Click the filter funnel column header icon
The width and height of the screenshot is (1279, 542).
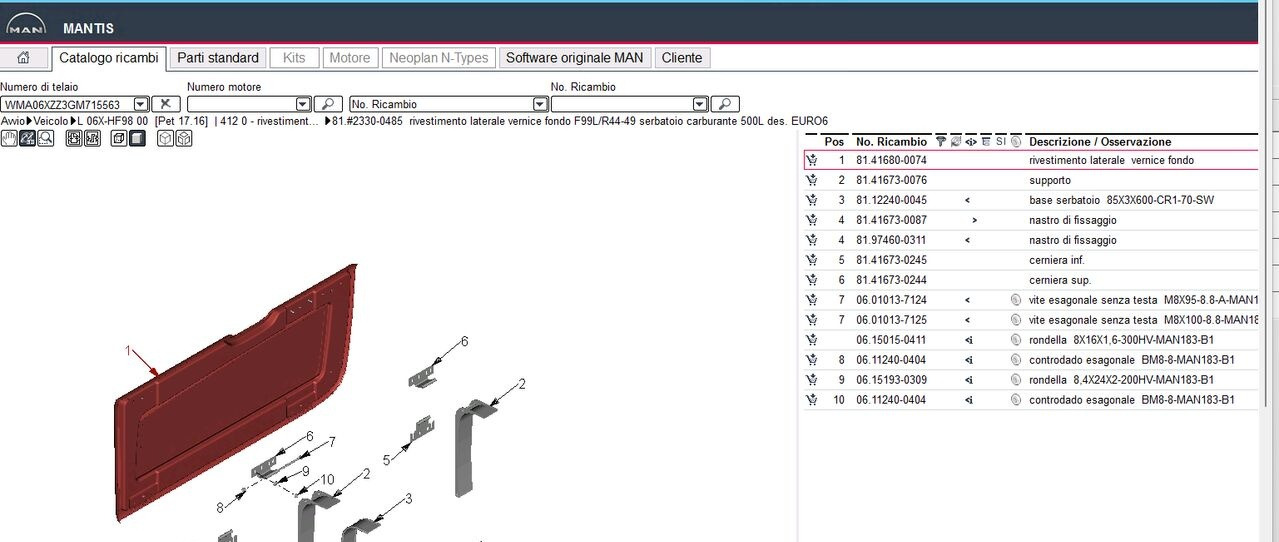click(940, 142)
